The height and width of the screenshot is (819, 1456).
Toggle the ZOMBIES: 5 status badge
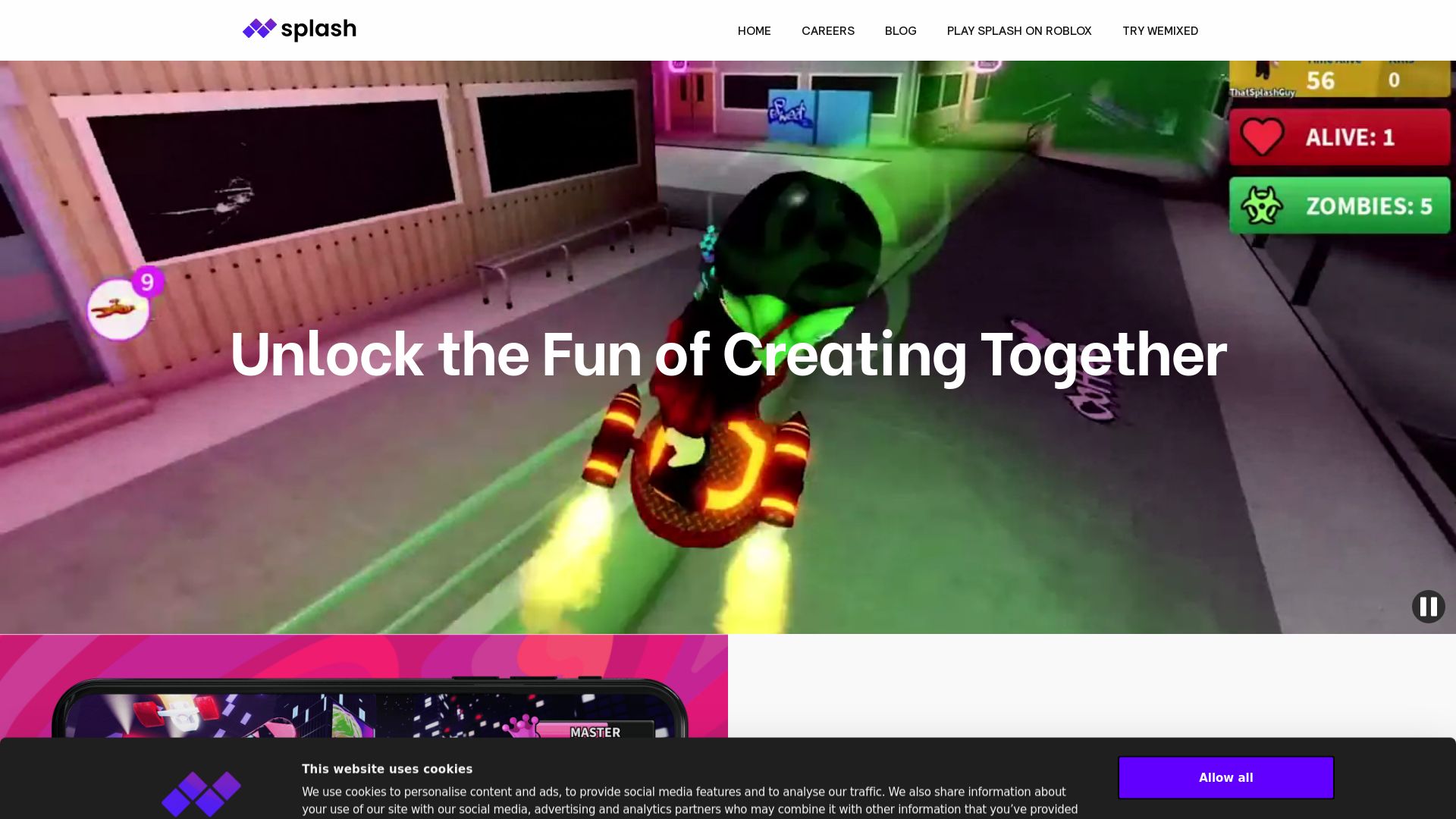(x=1339, y=205)
